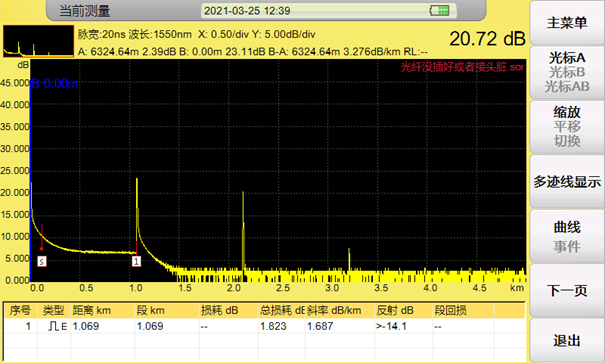The image size is (605, 363).
Task: Select 光标A cursor option
Action: click(x=567, y=58)
